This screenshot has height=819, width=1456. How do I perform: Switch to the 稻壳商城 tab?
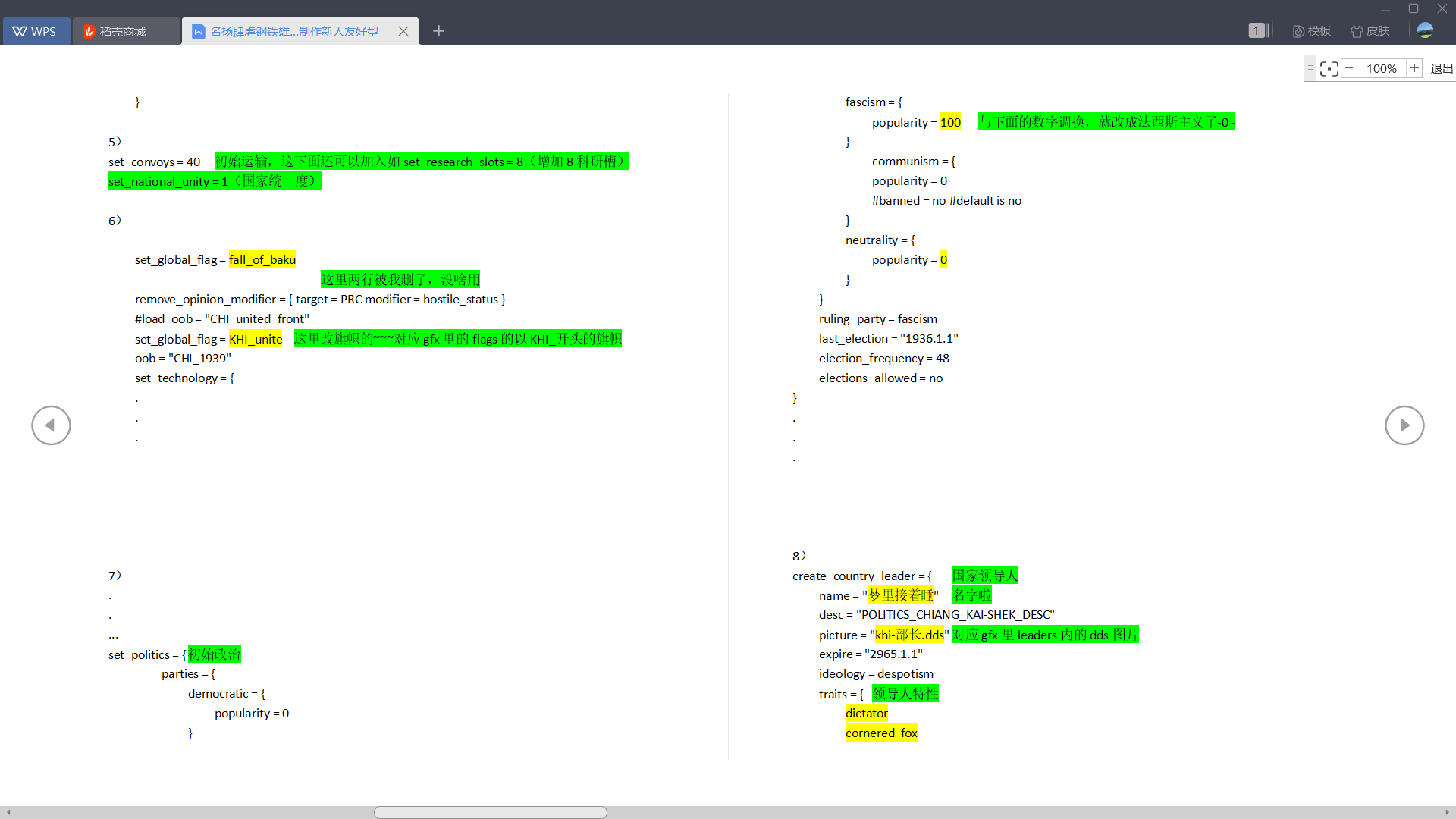(x=125, y=31)
